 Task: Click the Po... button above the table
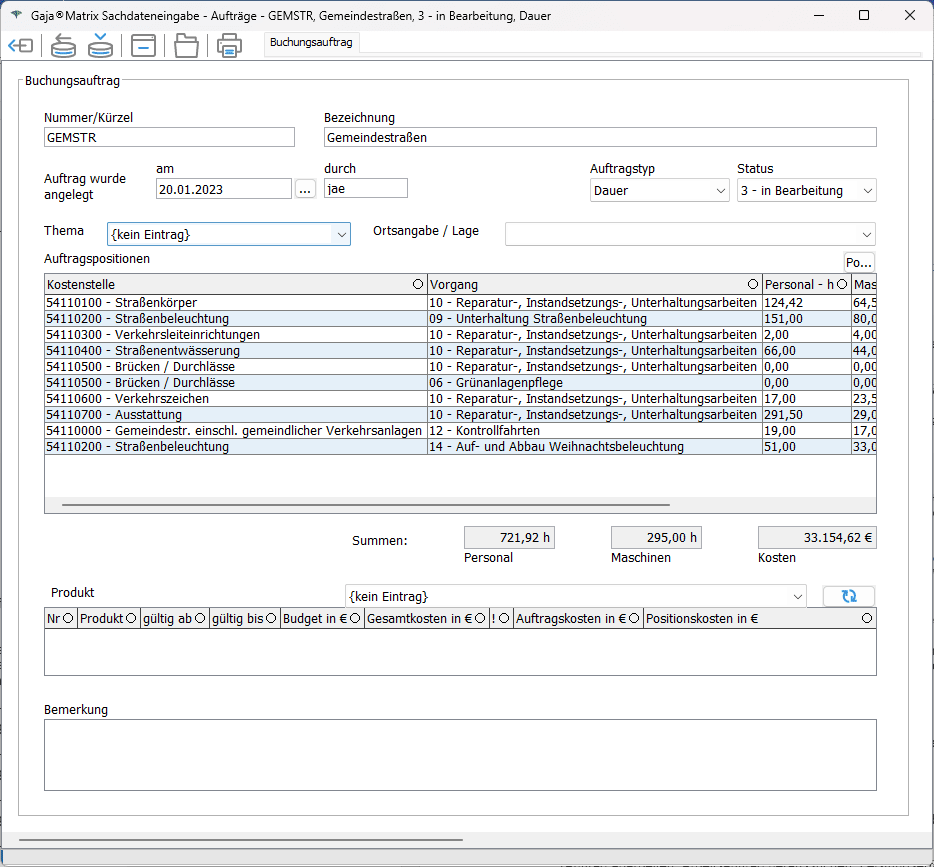click(858, 262)
